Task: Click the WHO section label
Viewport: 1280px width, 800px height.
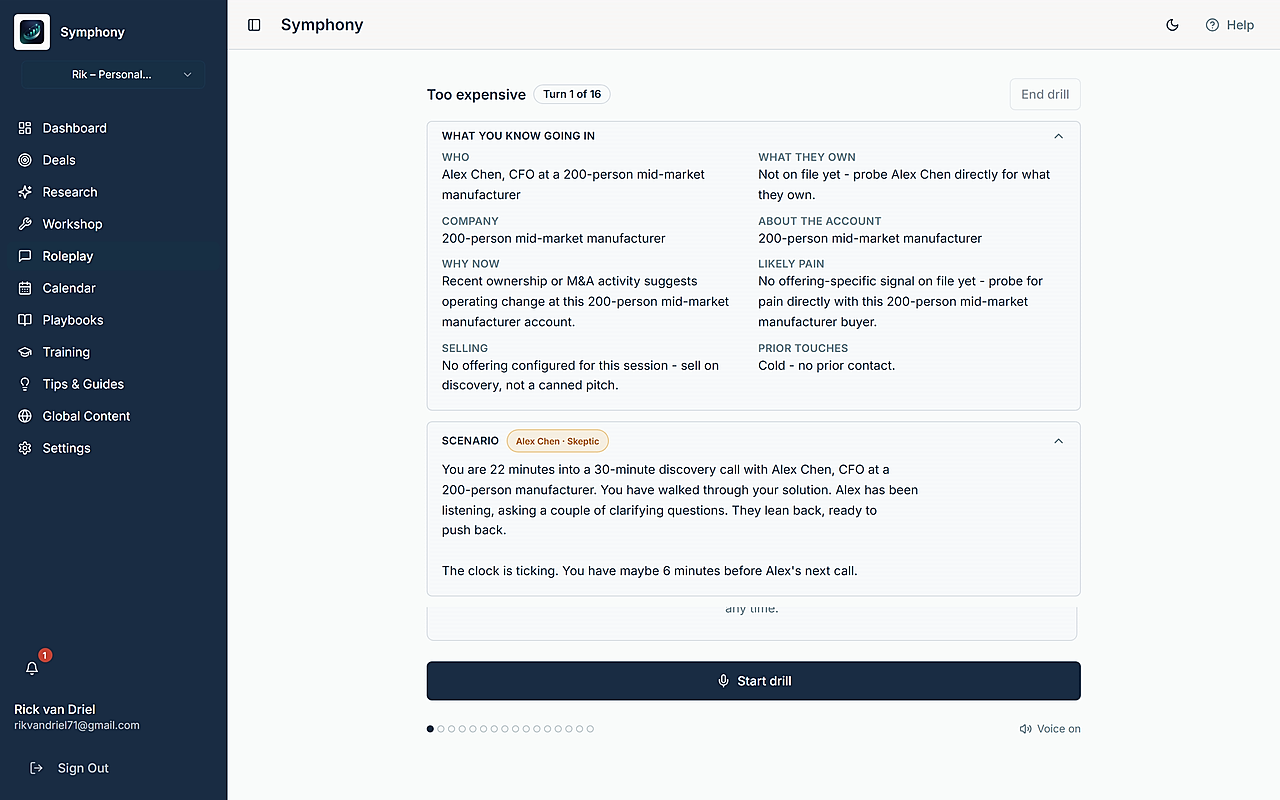Action: tap(456, 157)
